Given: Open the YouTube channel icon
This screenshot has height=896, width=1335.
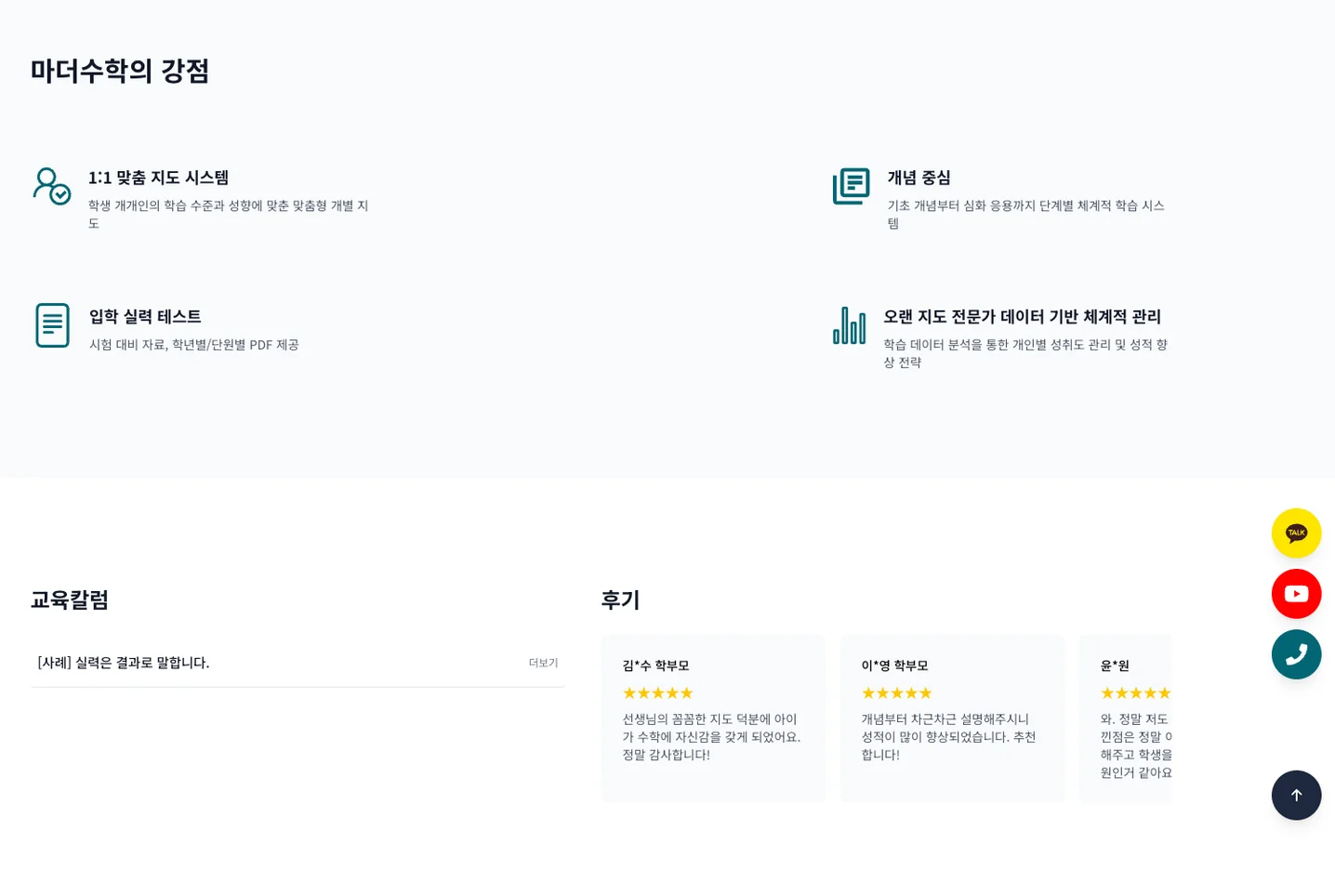Looking at the screenshot, I should tap(1296, 593).
